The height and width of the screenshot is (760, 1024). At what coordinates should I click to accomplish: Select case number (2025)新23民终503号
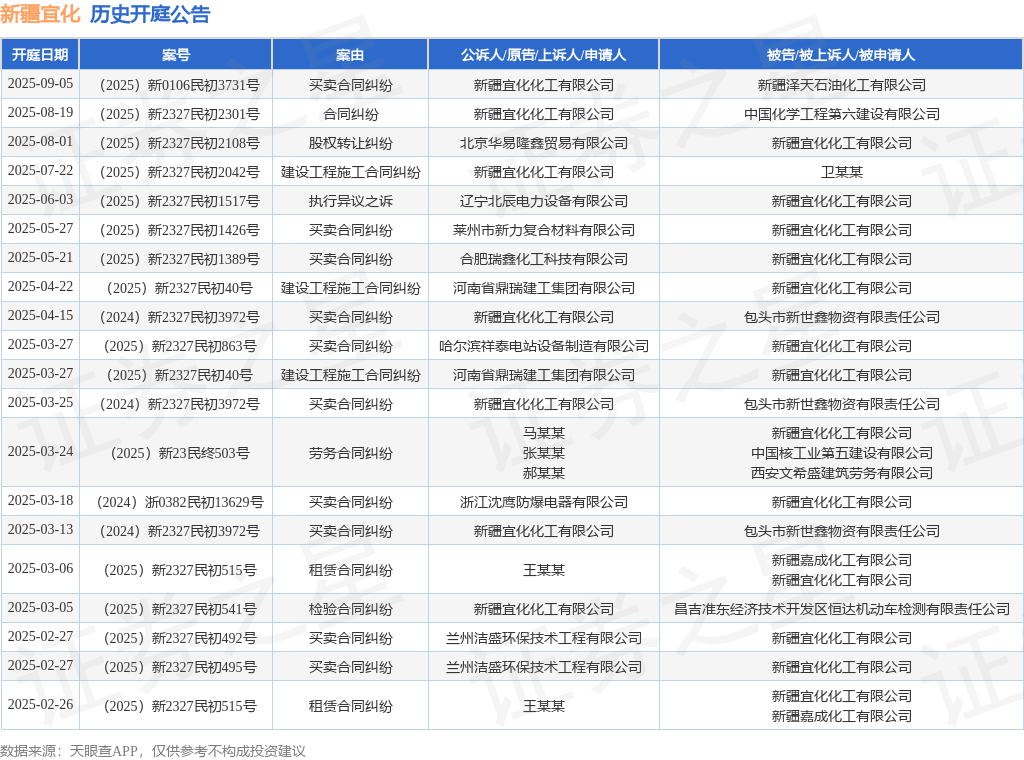click(180, 453)
